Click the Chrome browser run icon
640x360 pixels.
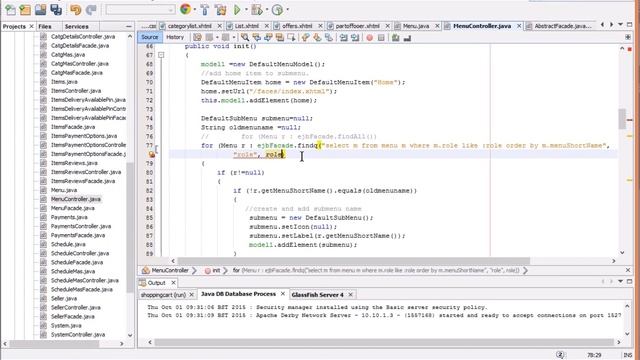point(185,9)
